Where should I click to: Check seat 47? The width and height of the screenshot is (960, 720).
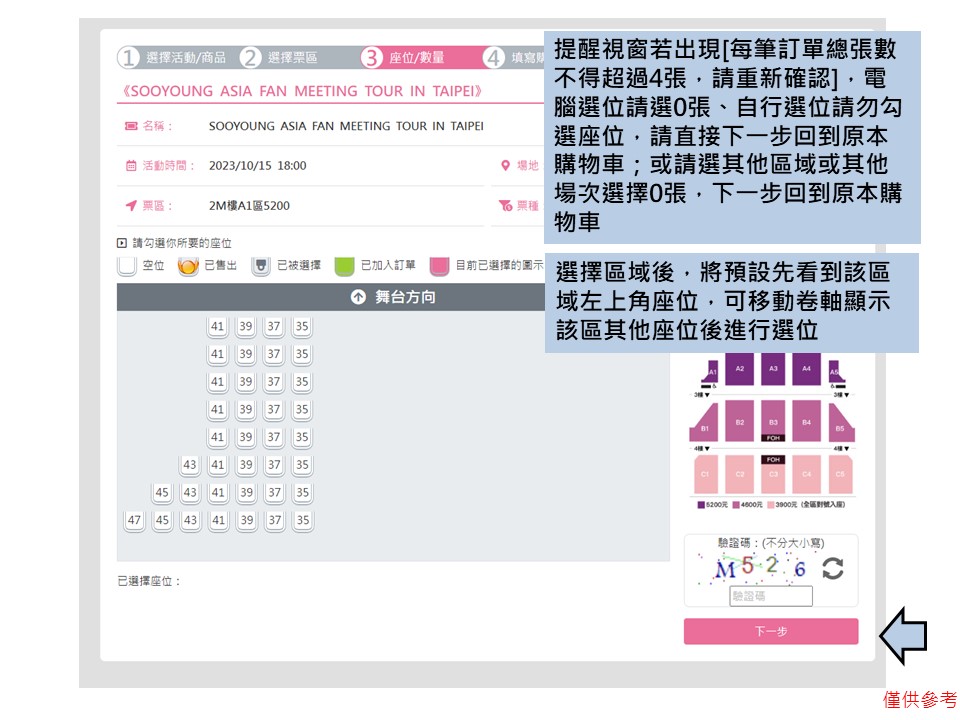pyautogui.click(x=134, y=521)
